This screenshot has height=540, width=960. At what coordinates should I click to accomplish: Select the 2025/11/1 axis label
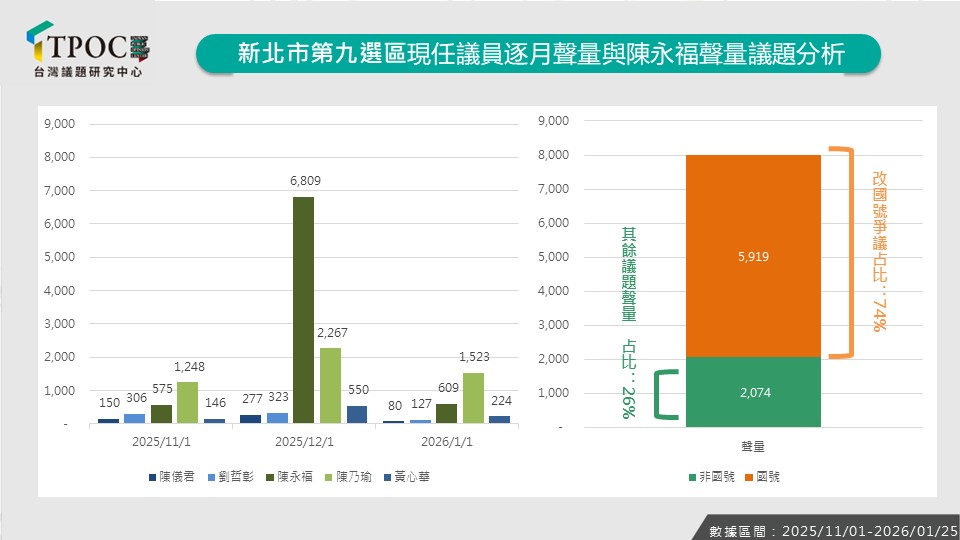click(x=160, y=441)
